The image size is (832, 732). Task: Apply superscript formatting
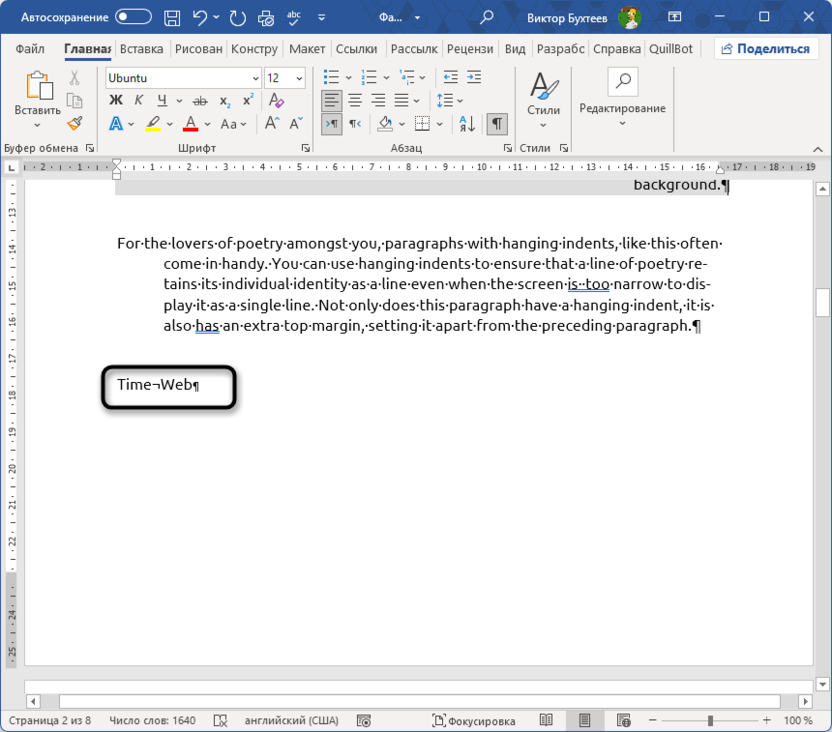click(x=247, y=100)
